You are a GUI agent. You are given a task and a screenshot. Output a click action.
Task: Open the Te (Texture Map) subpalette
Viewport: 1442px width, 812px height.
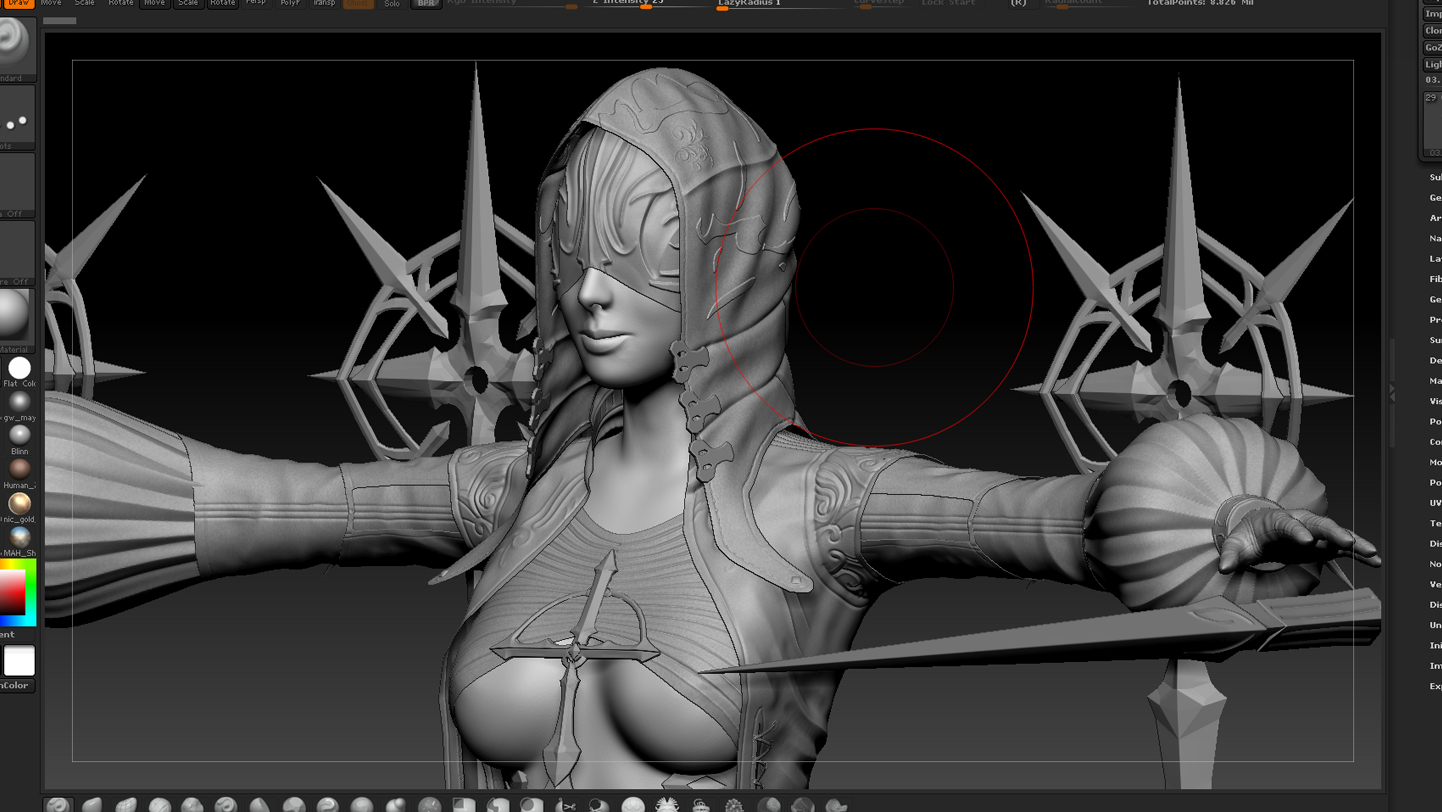tap(1435, 523)
